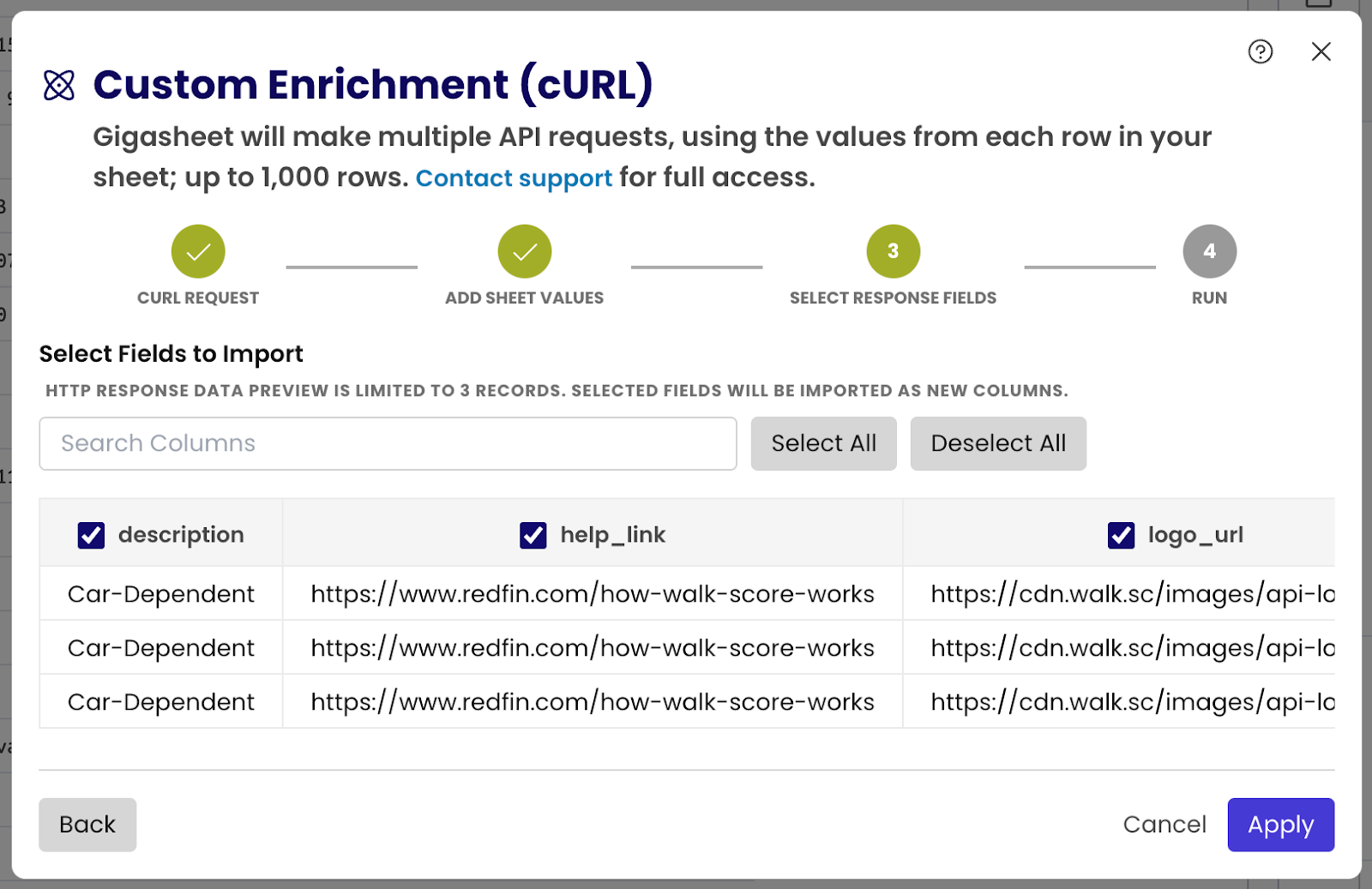Click the Run step four circle
Viewport: 1372px width, 889px height.
pos(1209,251)
